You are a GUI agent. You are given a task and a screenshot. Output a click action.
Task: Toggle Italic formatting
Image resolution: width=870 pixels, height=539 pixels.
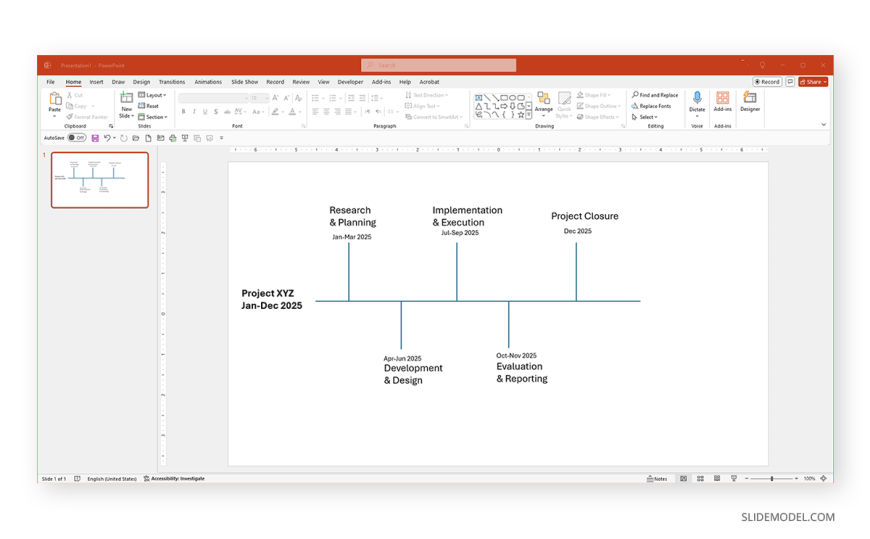click(194, 112)
